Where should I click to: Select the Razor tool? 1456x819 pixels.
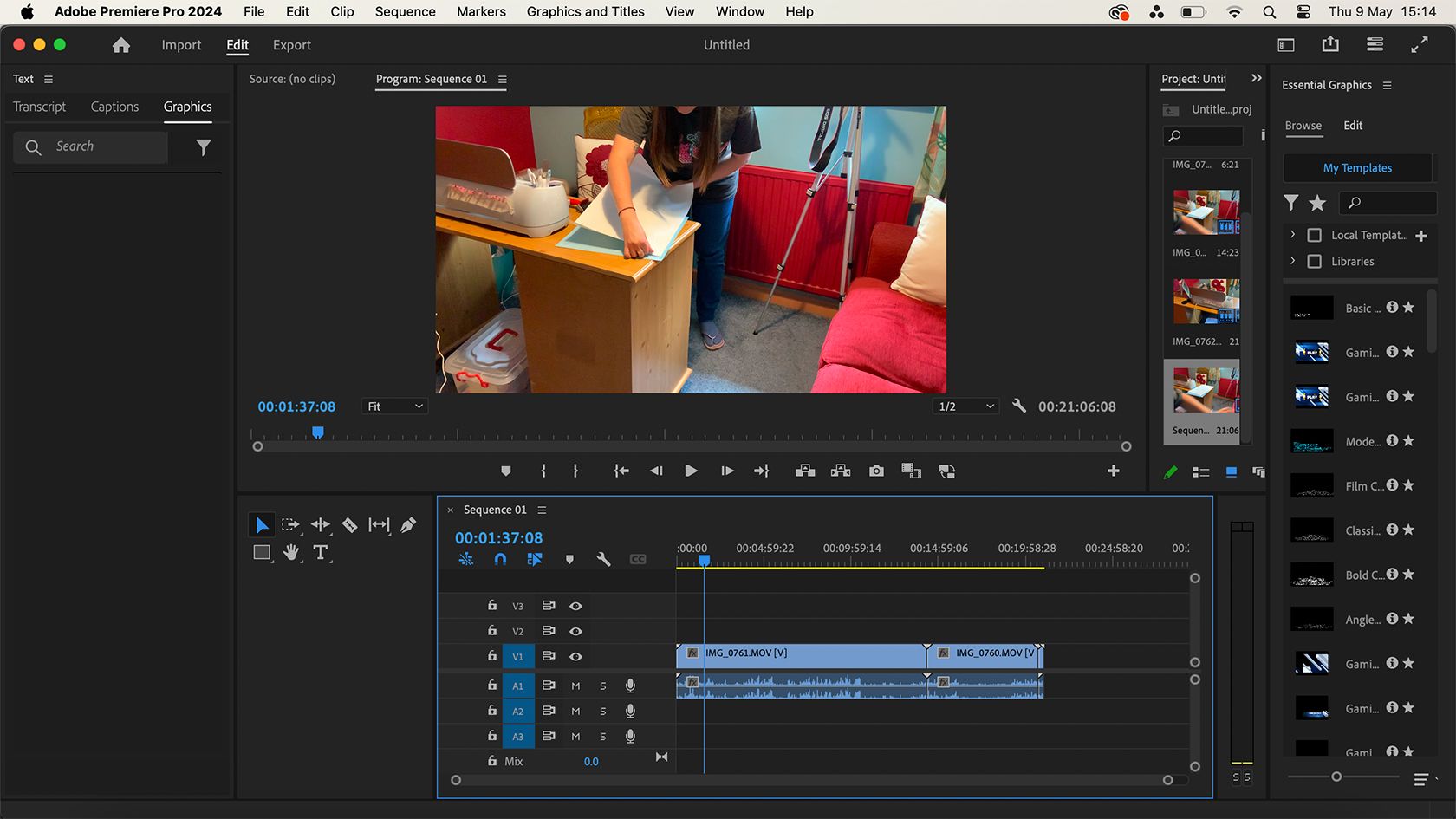point(350,525)
